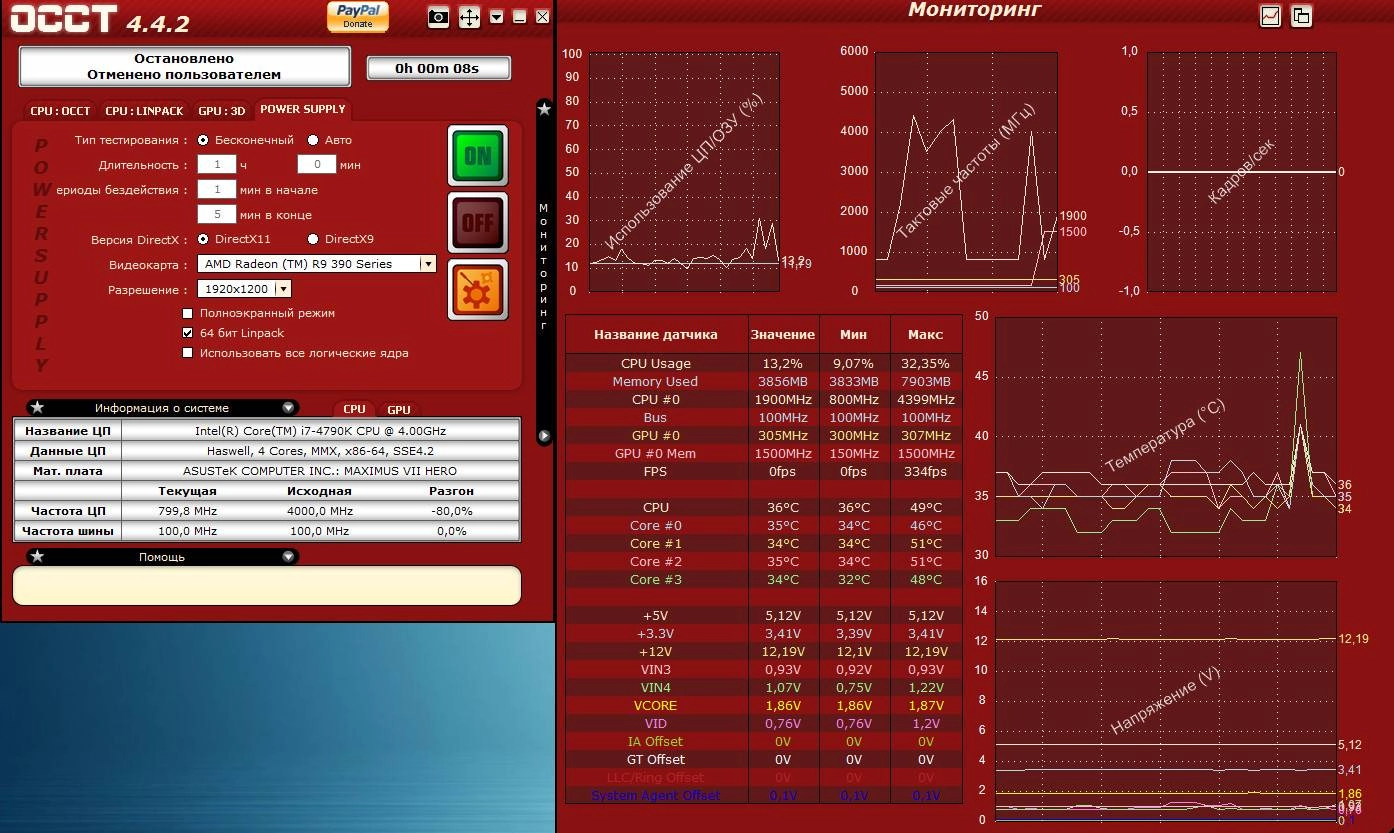The width and height of the screenshot is (1394, 833).
Task: Open the title bar down-arrow menu
Action: [497, 17]
